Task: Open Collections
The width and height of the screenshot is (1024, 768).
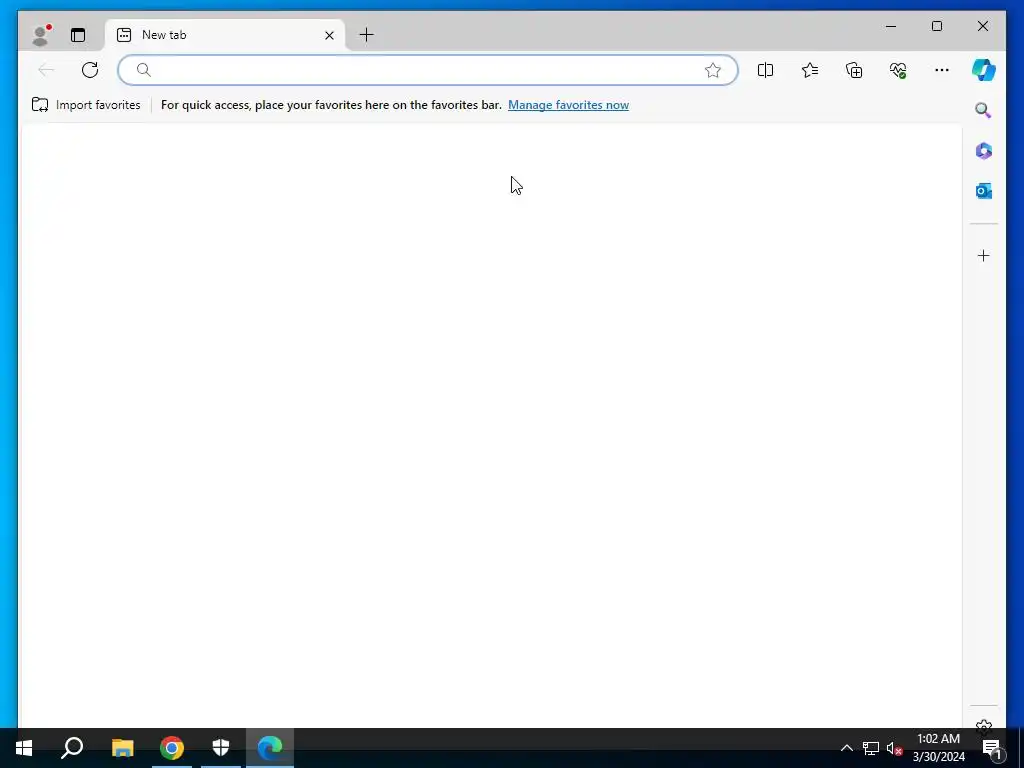Action: (x=854, y=70)
